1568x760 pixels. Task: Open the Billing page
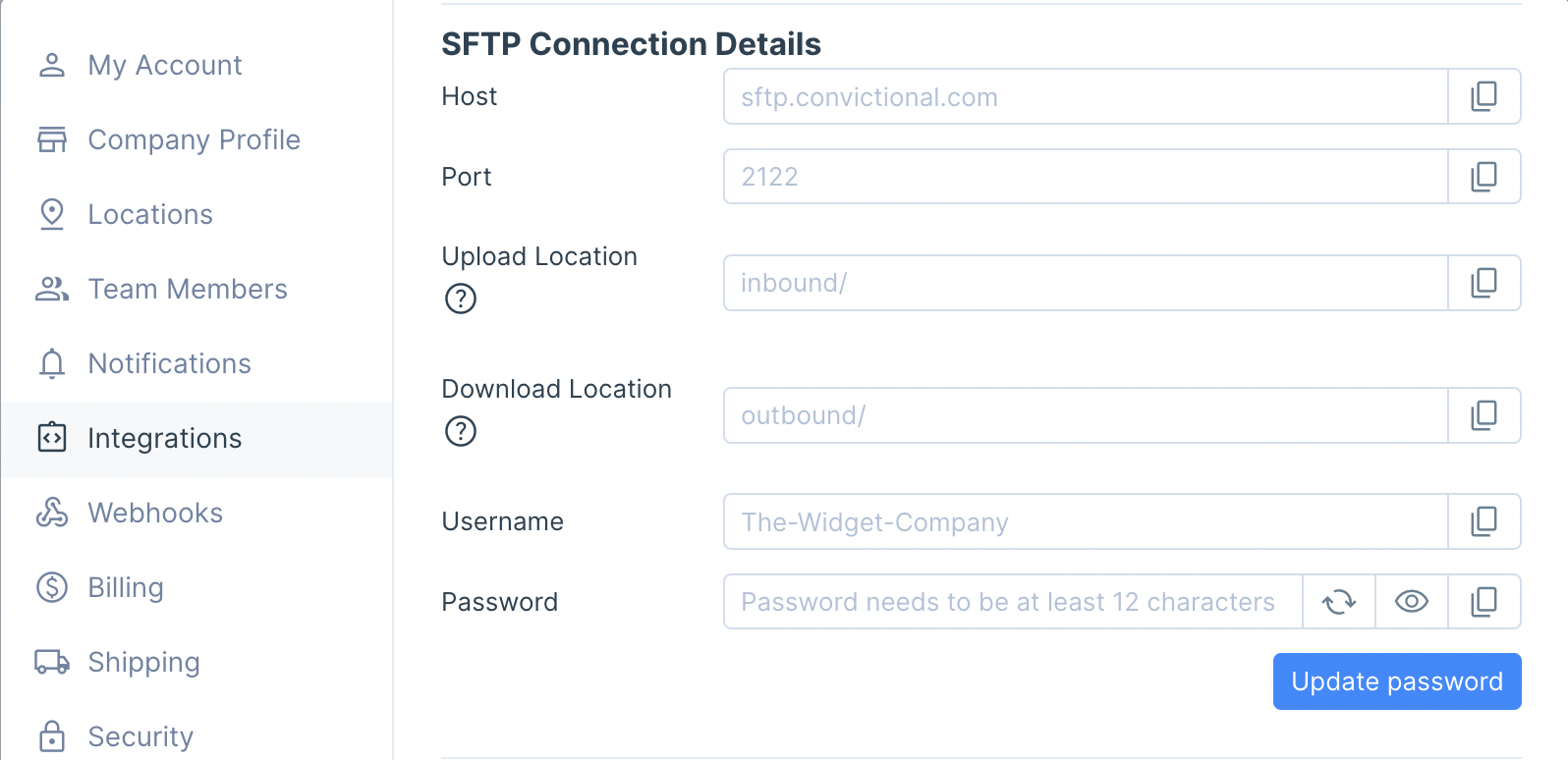click(x=125, y=587)
